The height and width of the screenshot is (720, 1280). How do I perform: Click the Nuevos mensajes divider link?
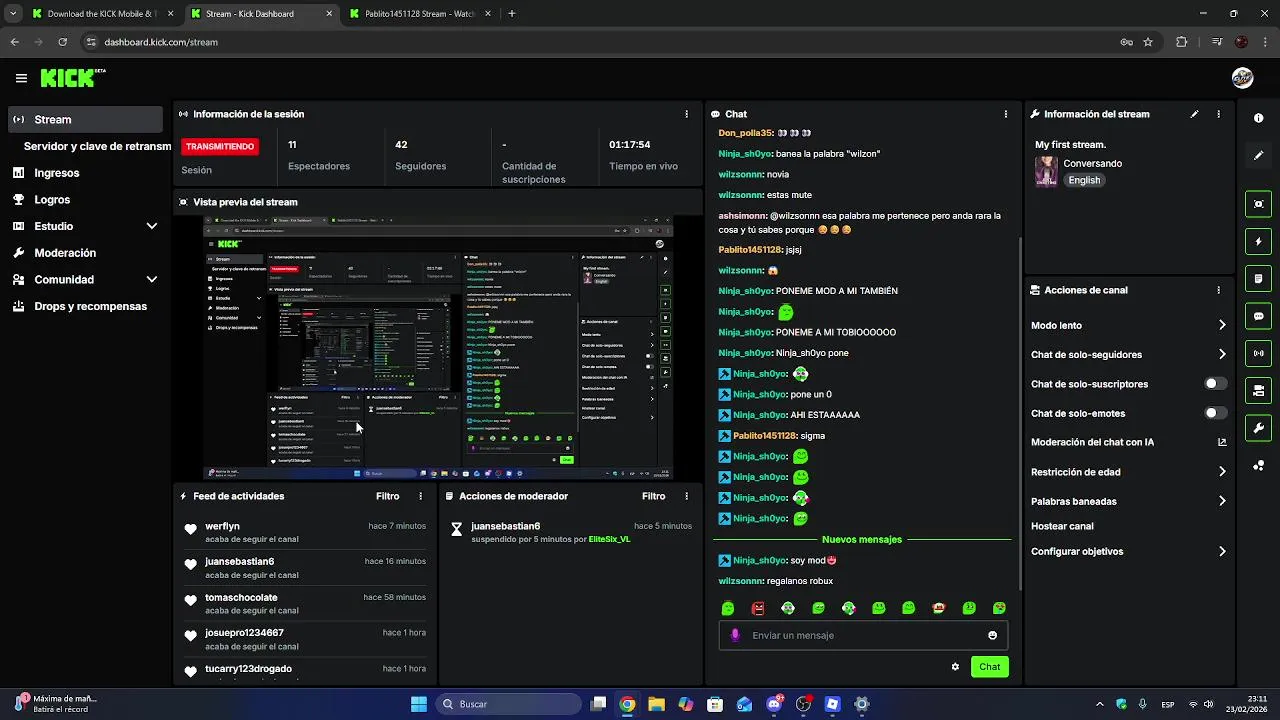pyautogui.click(x=862, y=539)
